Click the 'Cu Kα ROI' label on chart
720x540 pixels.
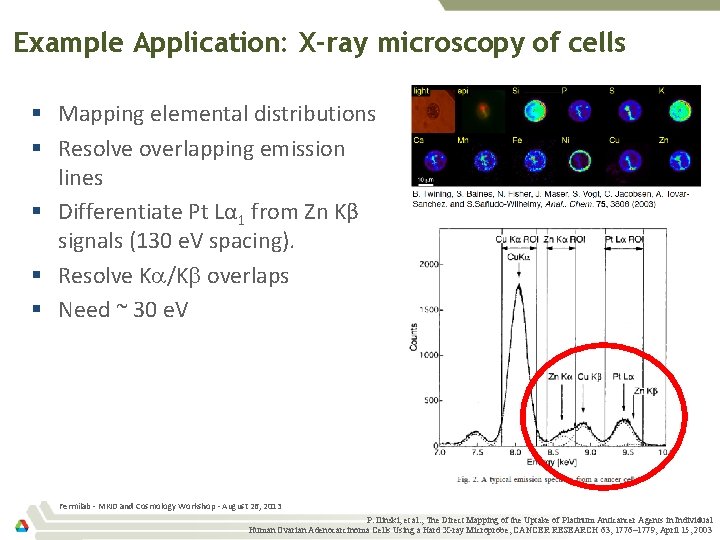[517, 239]
